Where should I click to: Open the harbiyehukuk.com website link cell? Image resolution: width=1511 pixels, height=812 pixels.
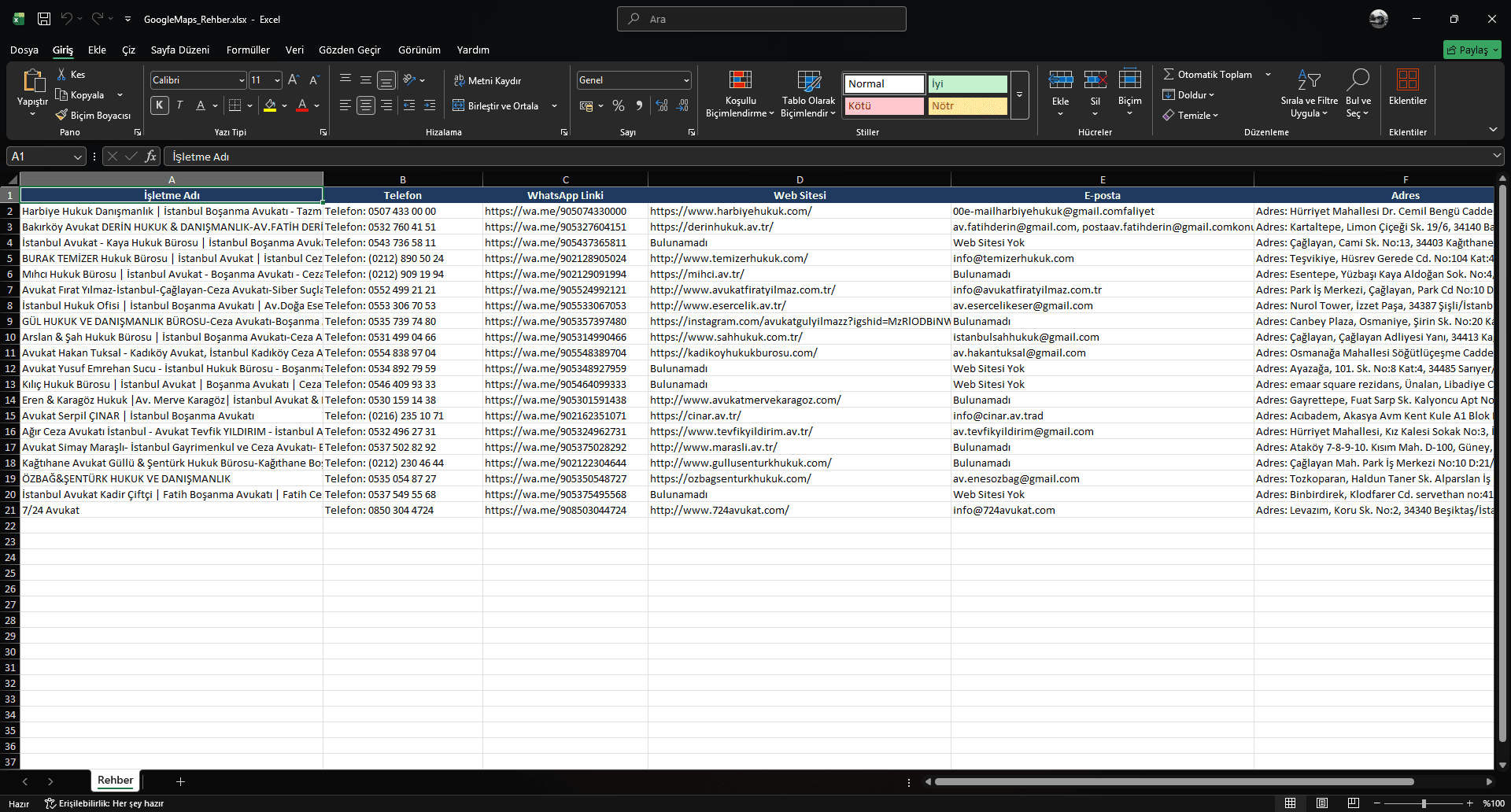[x=730, y=211]
